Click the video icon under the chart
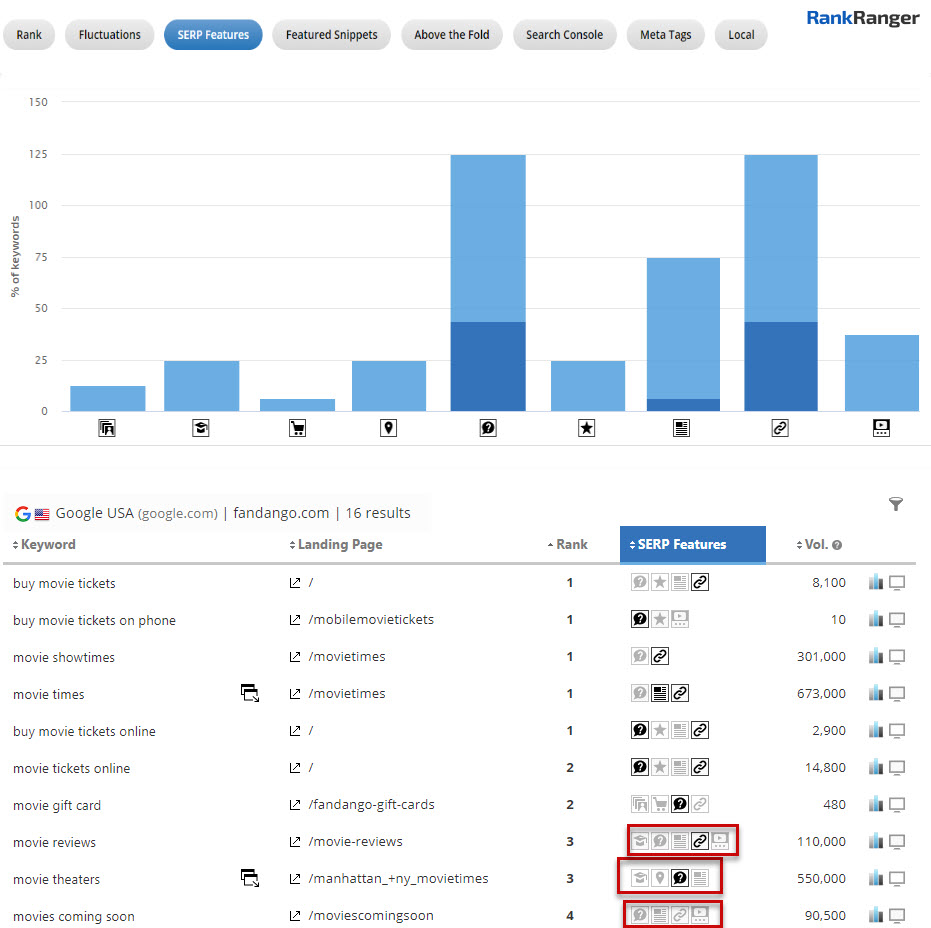The width and height of the screenshot is (931, 928). (x=881, y=428)
